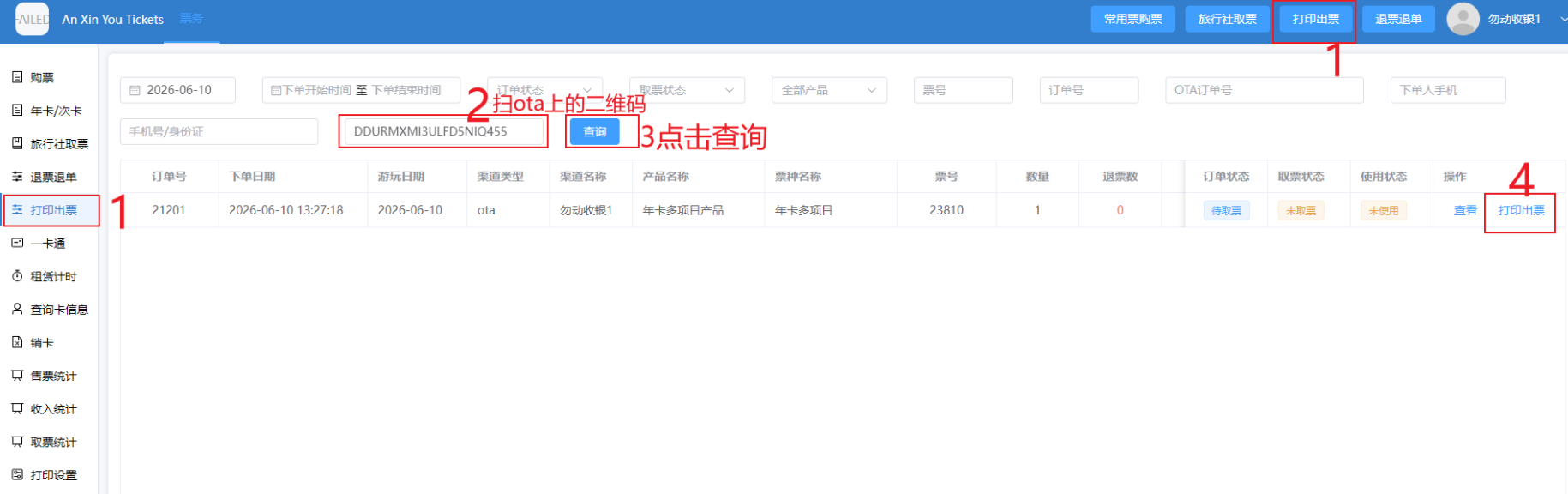Focus the 下单人手机 input field
The width and height of the screenshot is (1568, 494).
click(1448, 90)
